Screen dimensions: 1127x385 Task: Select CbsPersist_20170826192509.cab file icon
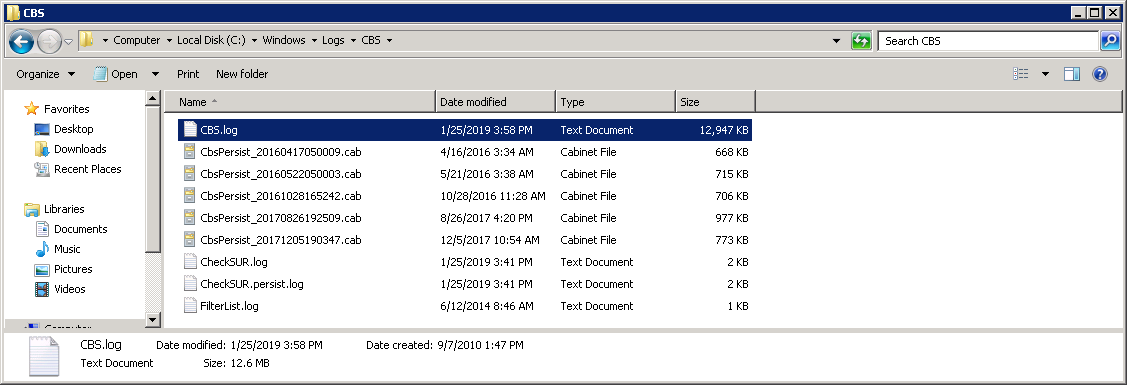tap(190, 218)
